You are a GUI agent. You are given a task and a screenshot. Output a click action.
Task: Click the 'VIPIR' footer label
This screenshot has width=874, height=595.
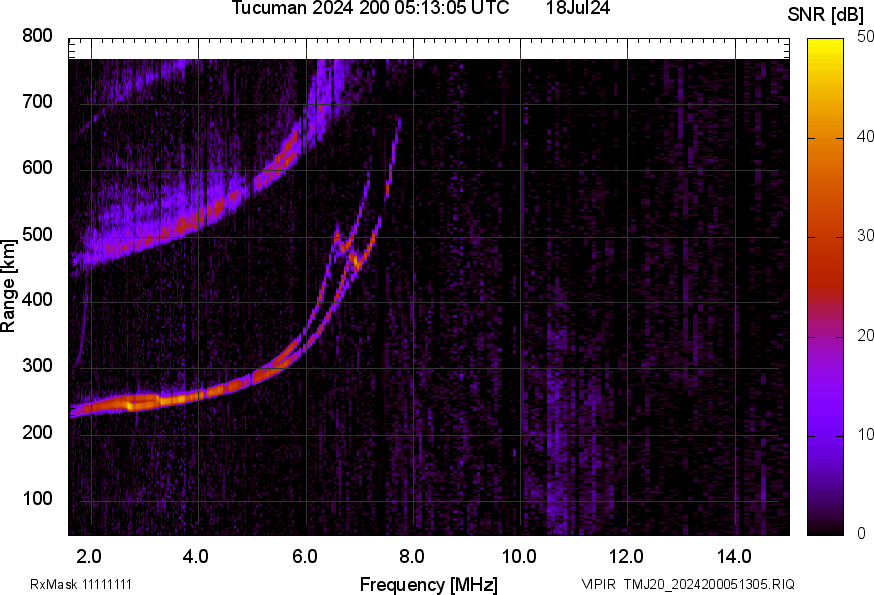[x=599, y=584]
